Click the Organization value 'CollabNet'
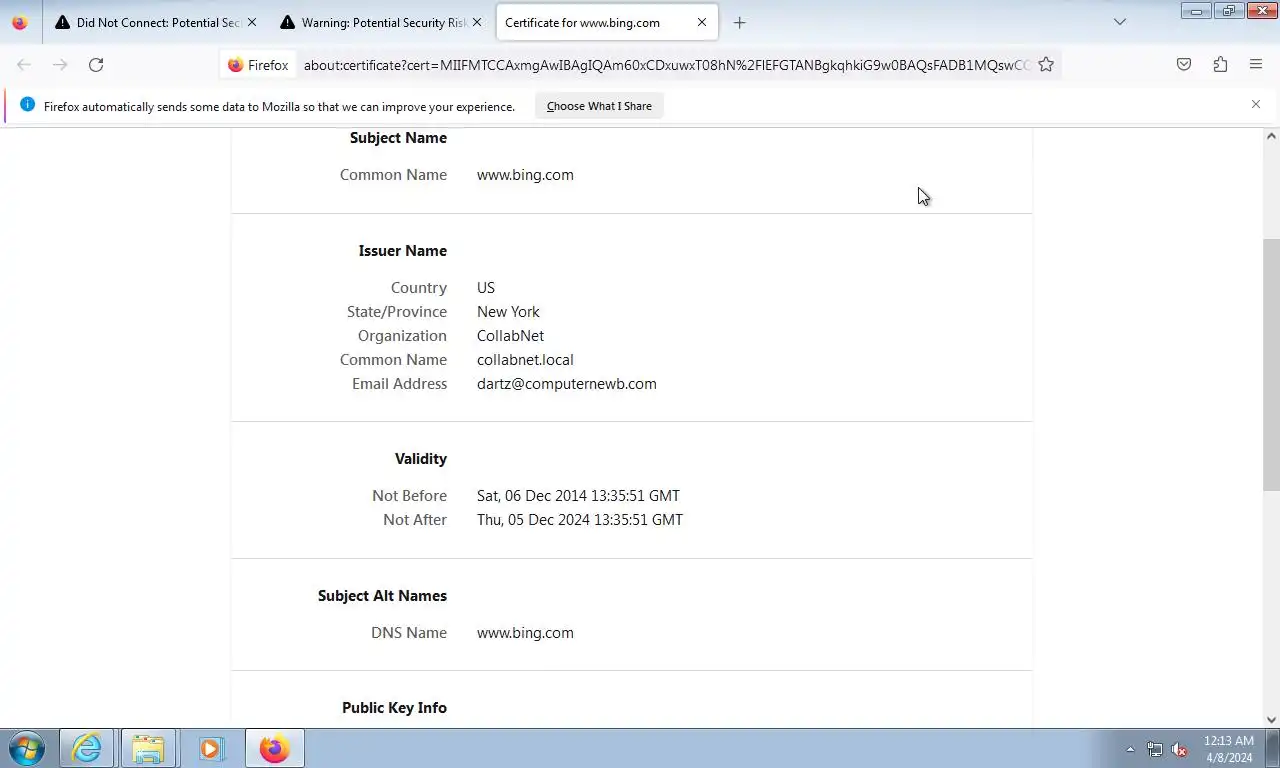The width and height of the screenshot is (1280, 768). (x=510, y=336)
